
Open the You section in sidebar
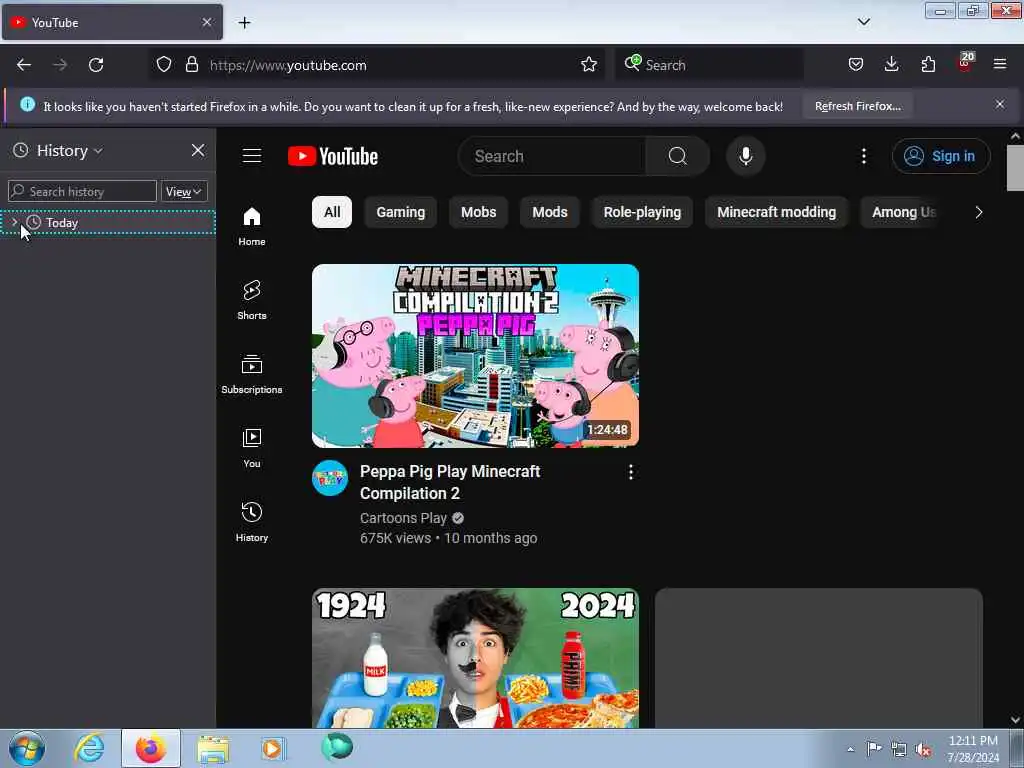point(252,449)
